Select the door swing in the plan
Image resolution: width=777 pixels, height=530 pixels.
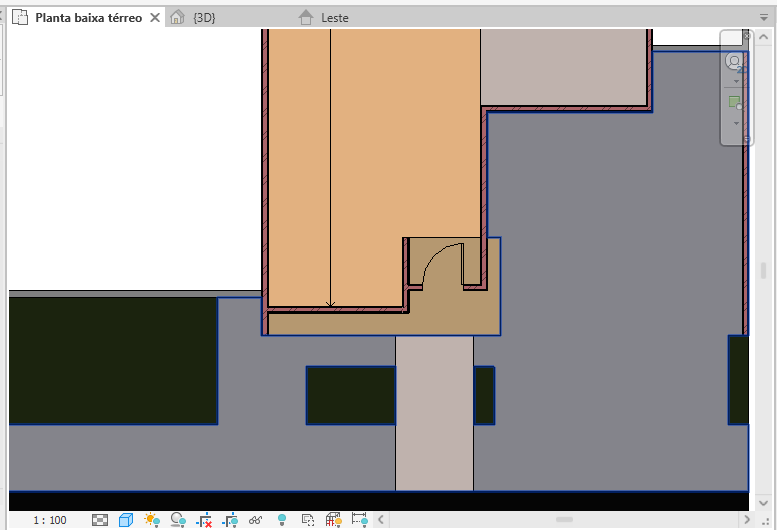pos(443,264)
